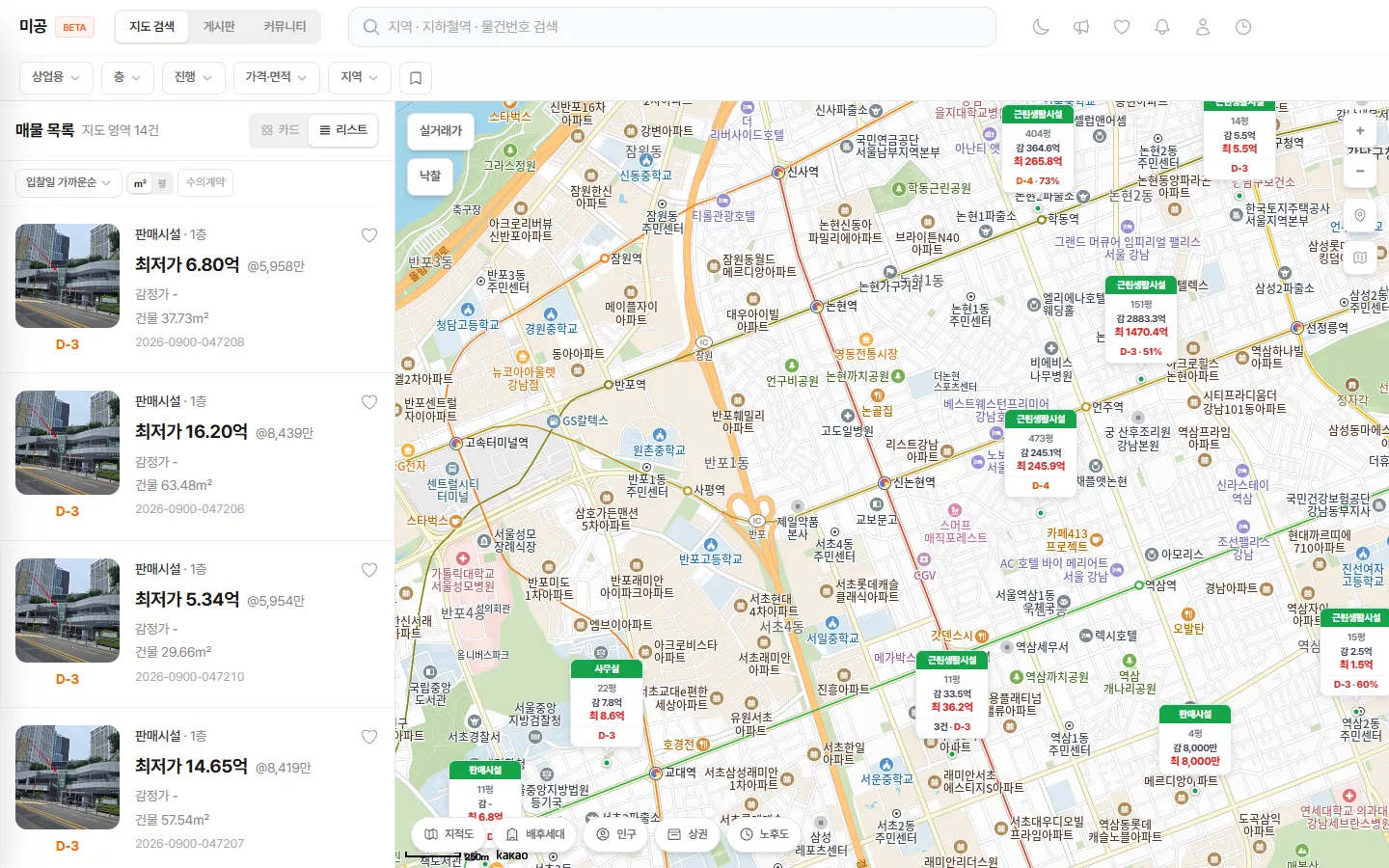Open thumbnail of 14.65억 listing
Viewport: 1389px width, 868px height.
point(68,777)
